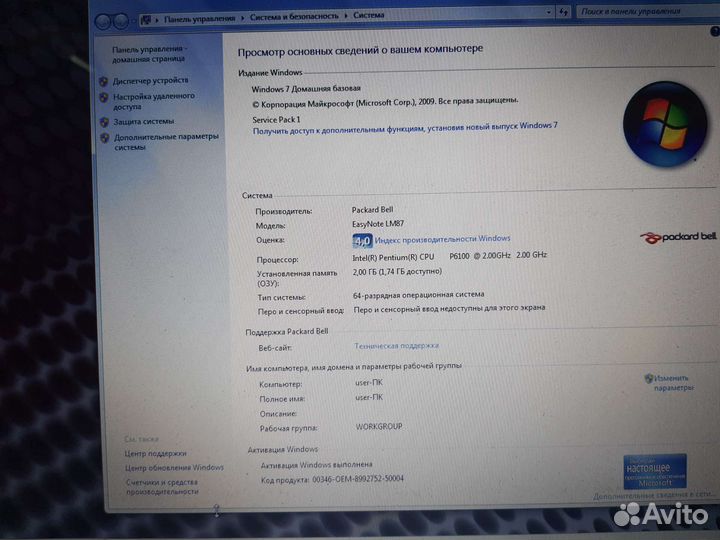Click the user-ПК value beside Компьютер
The image size is (720, 540).
pyautogui.click(x=369, y=382)
